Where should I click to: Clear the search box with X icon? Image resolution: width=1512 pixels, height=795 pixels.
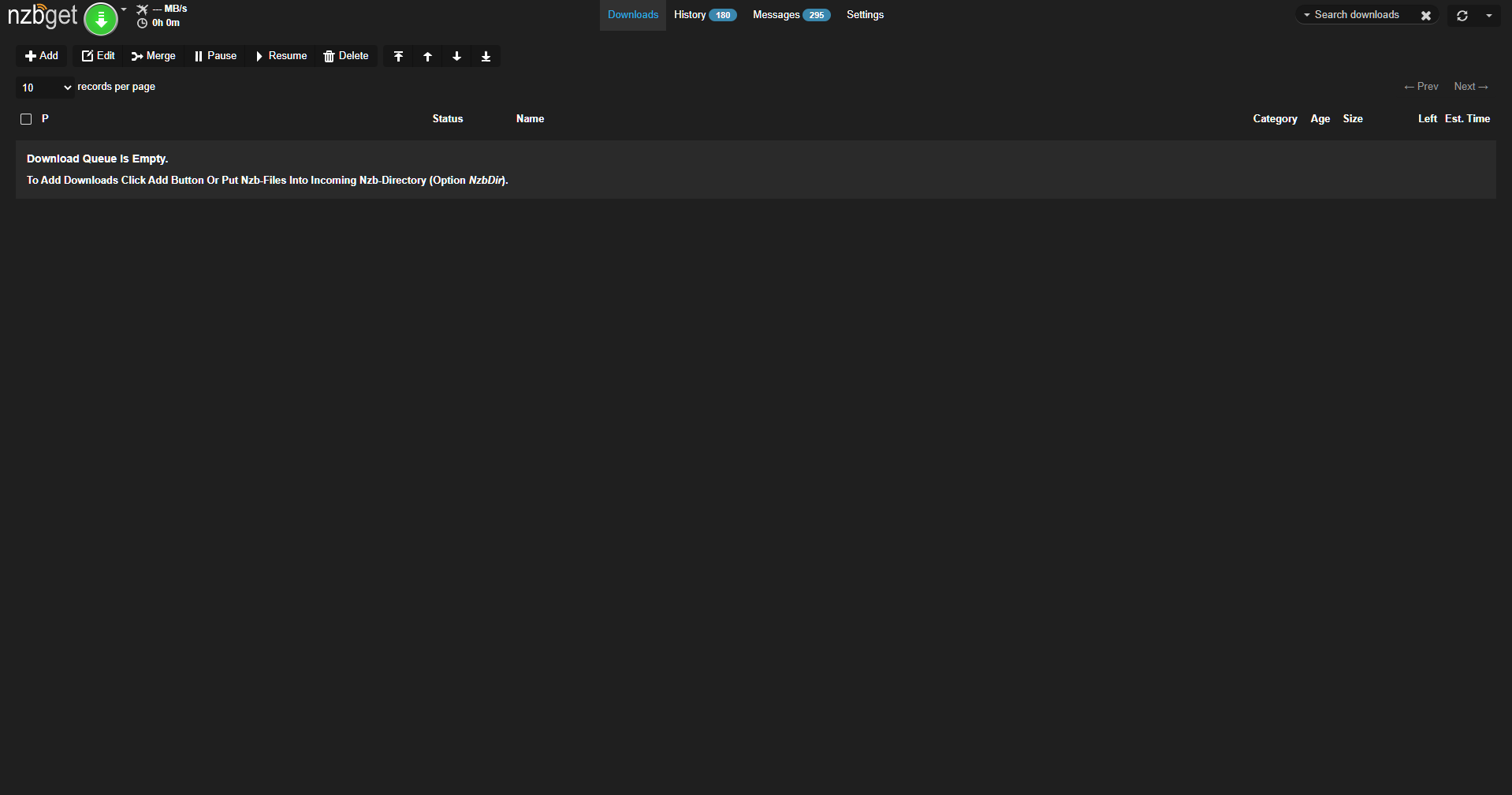point(1425,15)
